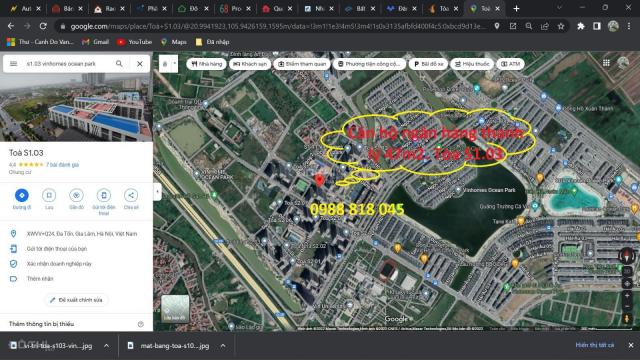Click the share page icon in address bar
This screenshot has height=360, width=640.
pyautogui.click(x=545, y=26)
